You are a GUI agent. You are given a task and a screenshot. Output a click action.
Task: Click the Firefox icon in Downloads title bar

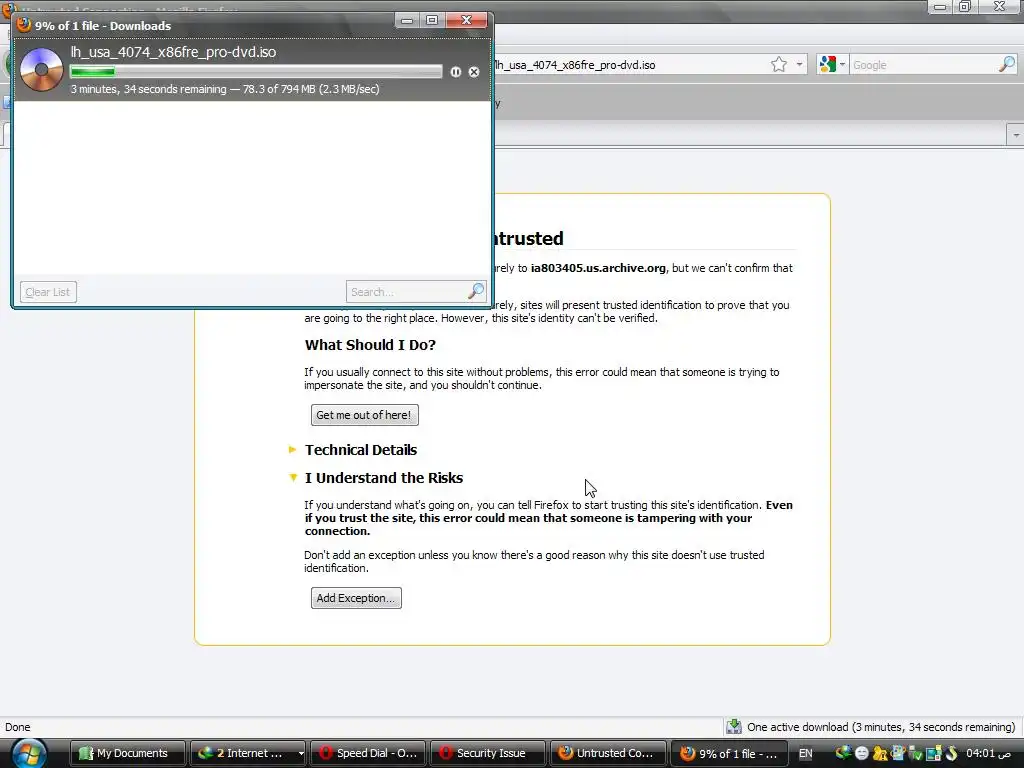tap(24, 25)
